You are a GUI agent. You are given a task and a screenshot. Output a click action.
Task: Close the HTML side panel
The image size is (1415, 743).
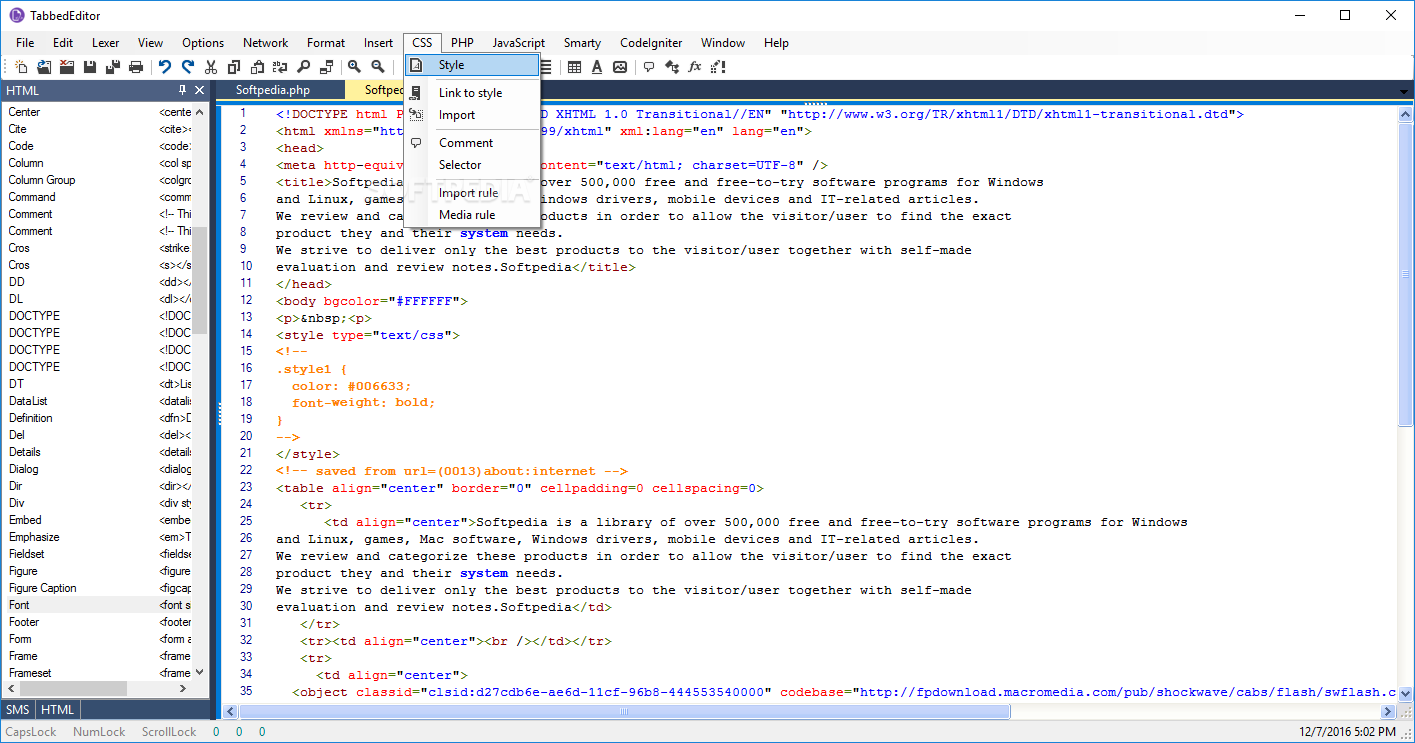click(x=200, y=90)
